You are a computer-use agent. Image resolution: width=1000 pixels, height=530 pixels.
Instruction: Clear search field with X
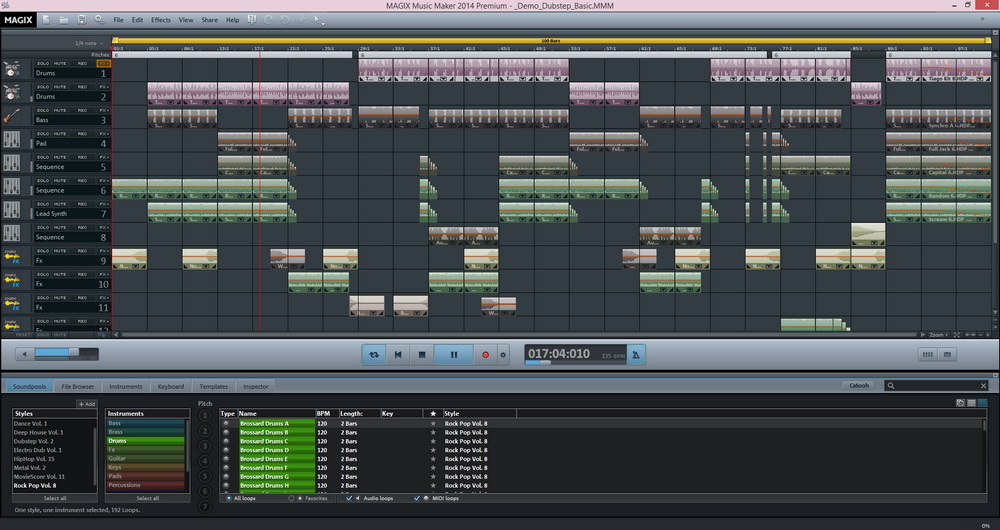click(x=983, y=385)
